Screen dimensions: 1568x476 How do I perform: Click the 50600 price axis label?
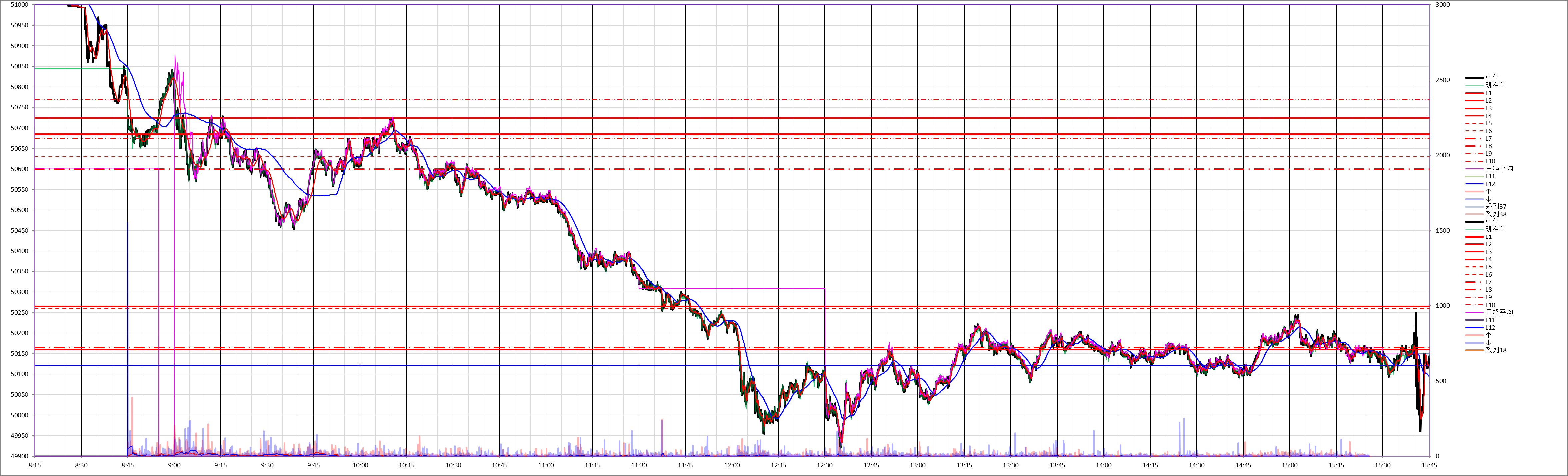click(19, 169)
